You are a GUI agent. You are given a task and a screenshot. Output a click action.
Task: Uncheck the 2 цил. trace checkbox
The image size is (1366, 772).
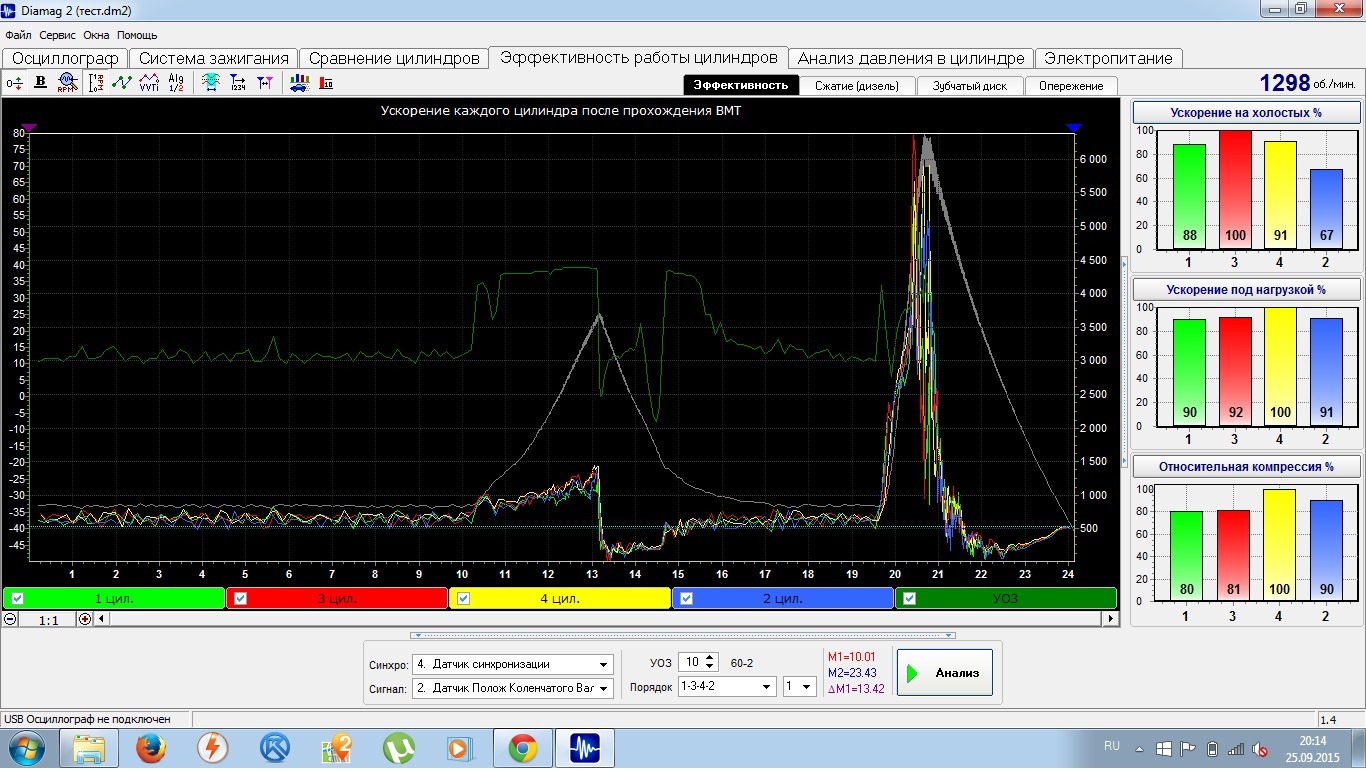(x=686, y=598)
